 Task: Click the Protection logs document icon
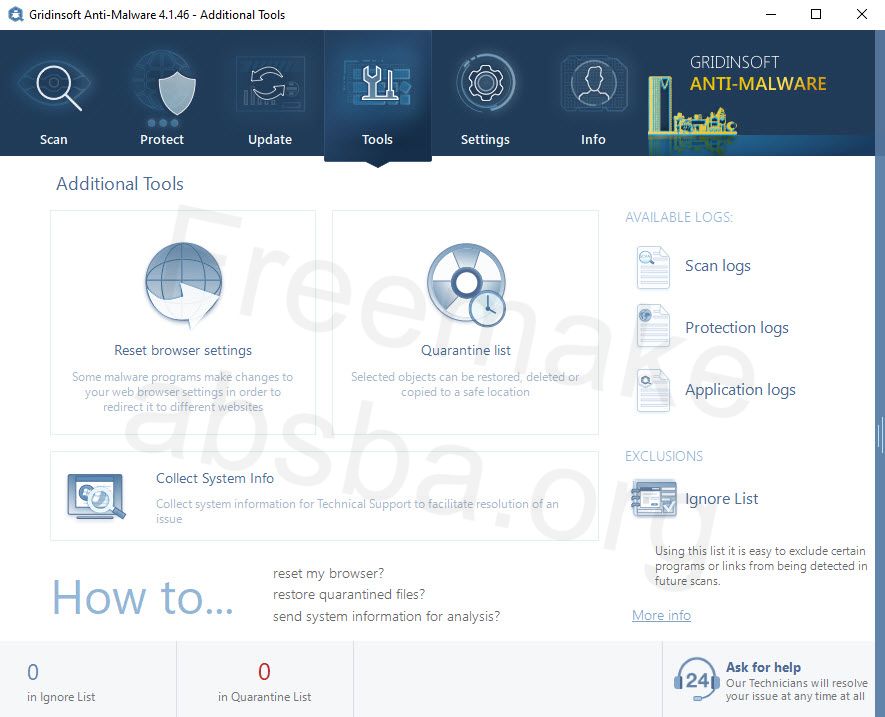[653, 326]
